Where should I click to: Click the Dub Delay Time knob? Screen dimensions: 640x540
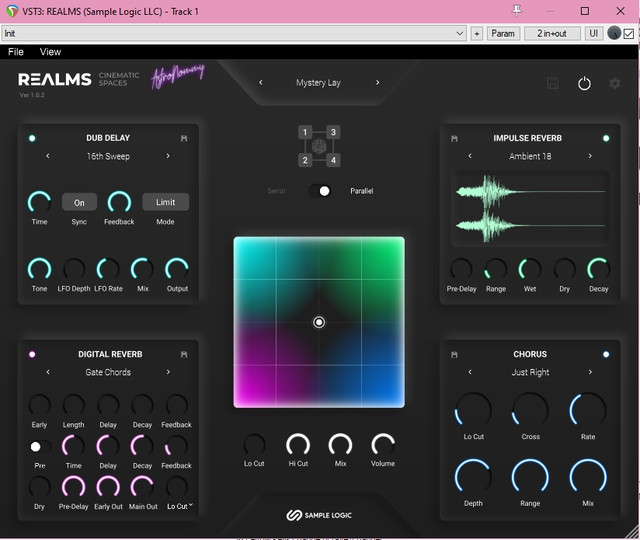pyautogui.click(x=39, y=202)
